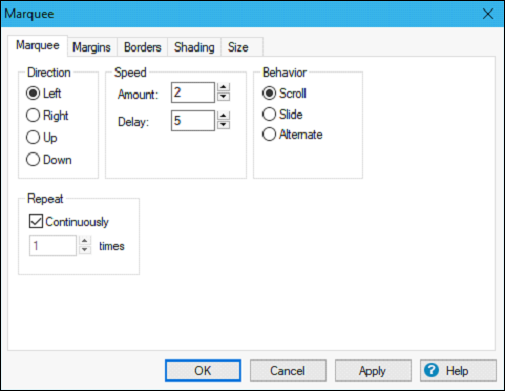
Task: Click the Amount speed input field
Action: point(193,92)
